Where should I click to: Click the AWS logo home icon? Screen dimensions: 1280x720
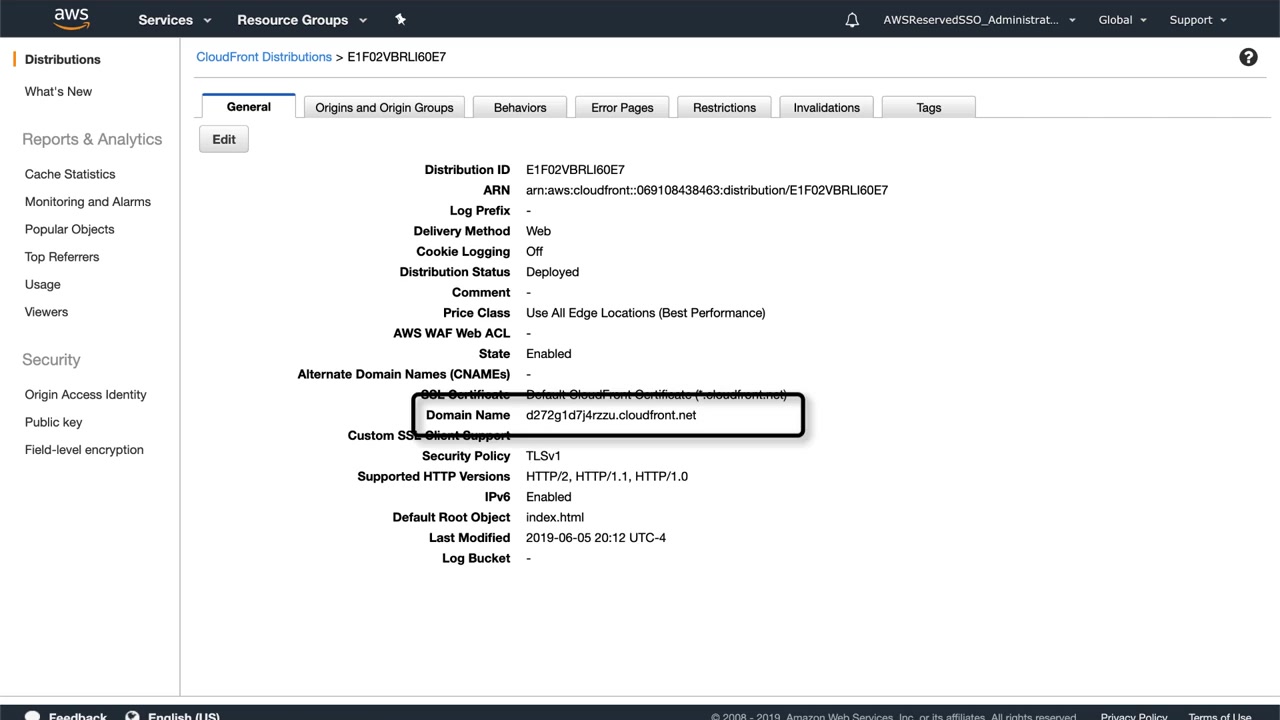(x=72, y=19)
